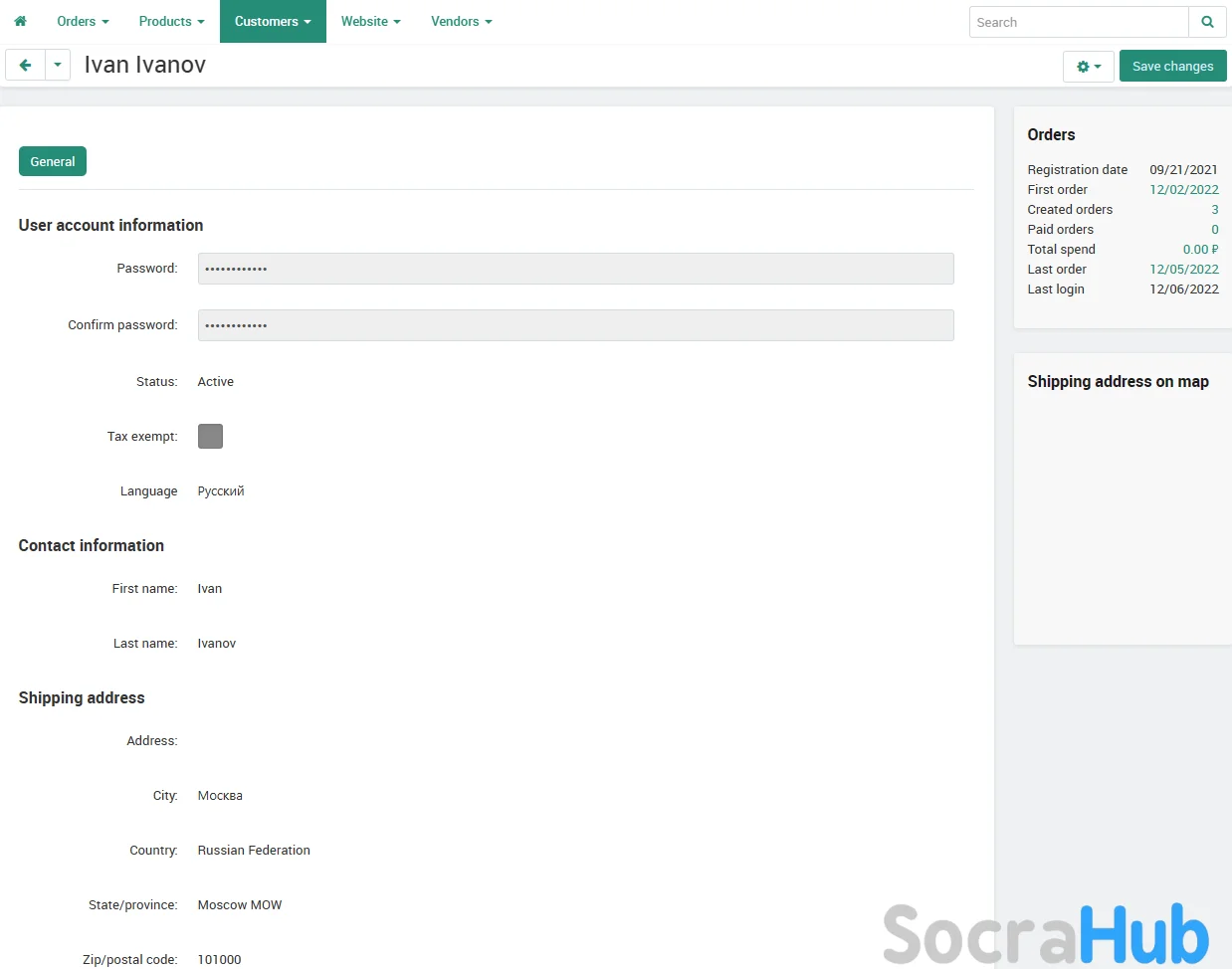The image size is (1232, 969).
Task: Click the Shipping address on map heading
Action: point(1118,381)
